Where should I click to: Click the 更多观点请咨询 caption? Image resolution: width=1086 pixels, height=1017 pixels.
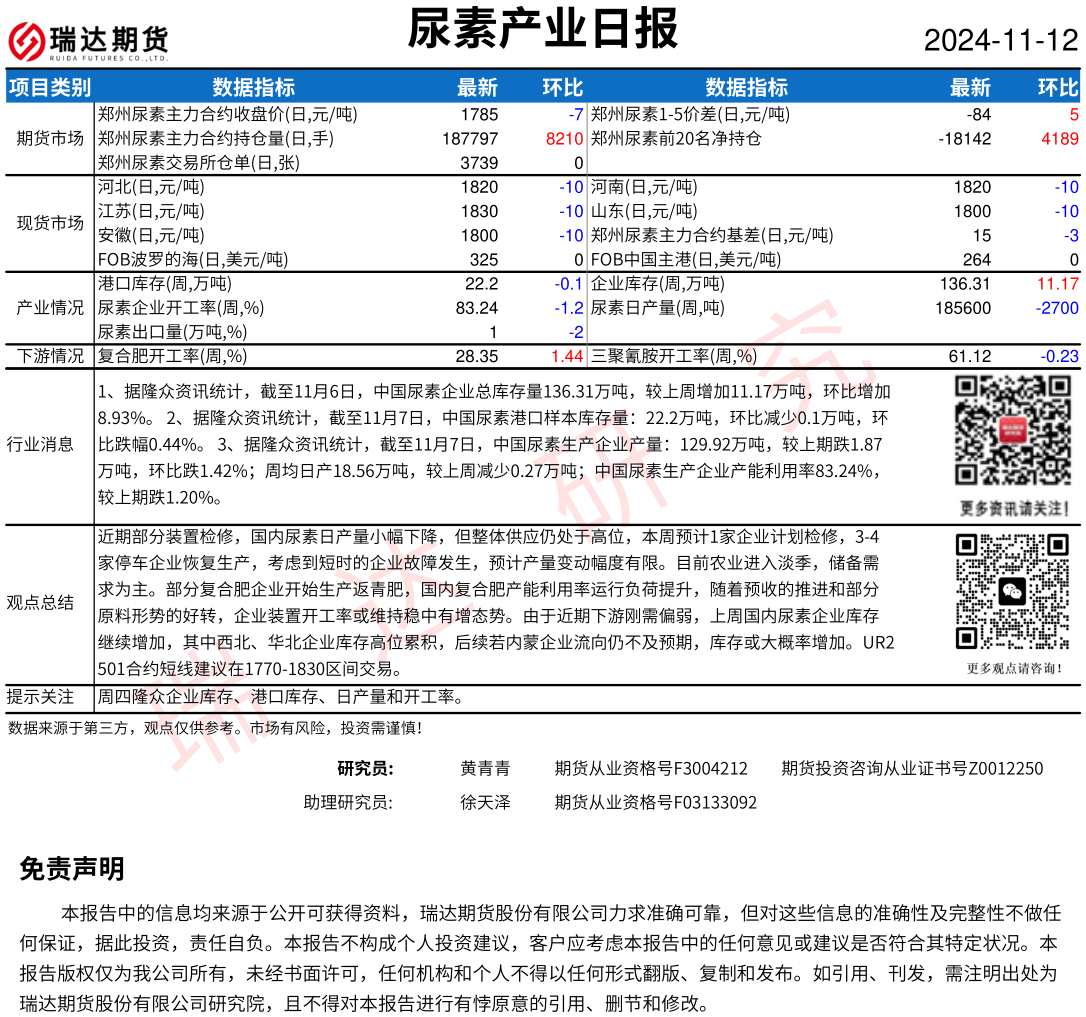coord(1014,668)
